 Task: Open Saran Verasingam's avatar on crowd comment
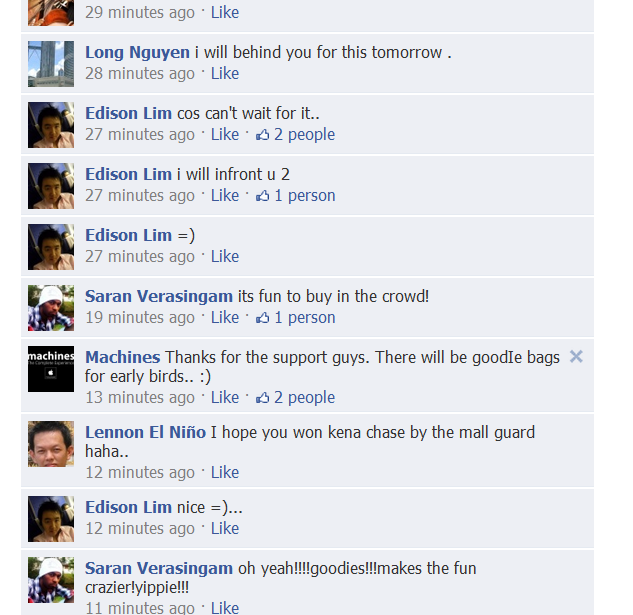pos(51,308)
